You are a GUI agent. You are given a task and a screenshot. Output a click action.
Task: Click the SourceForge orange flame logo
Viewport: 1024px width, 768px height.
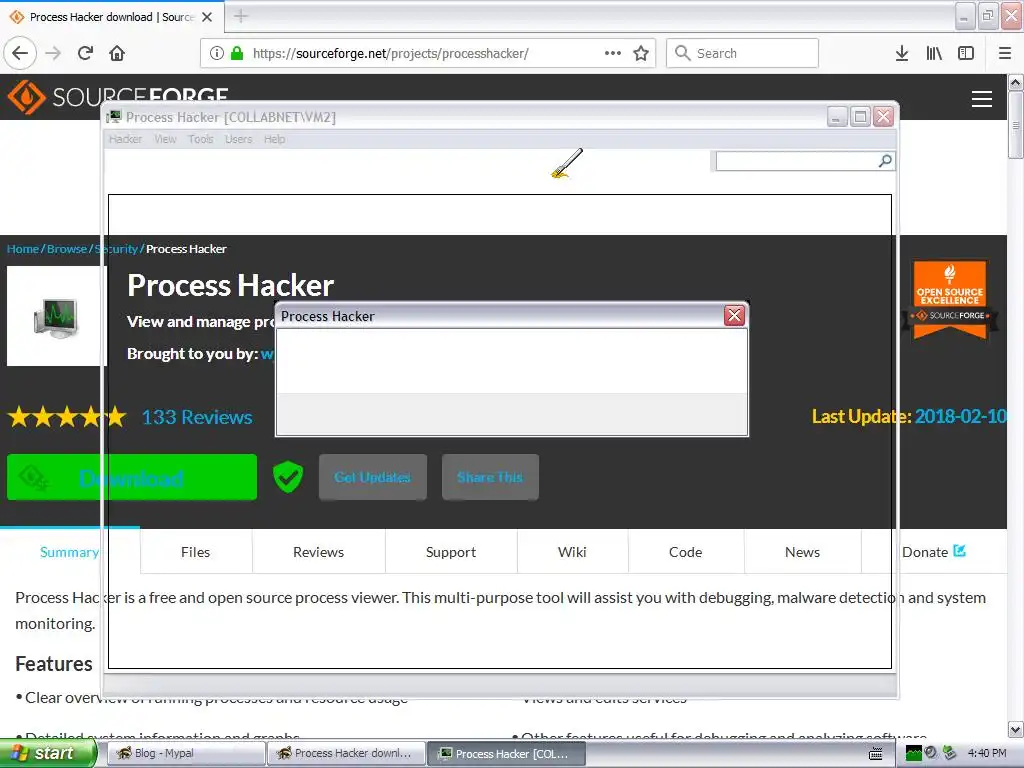click(x=26, y=97)
